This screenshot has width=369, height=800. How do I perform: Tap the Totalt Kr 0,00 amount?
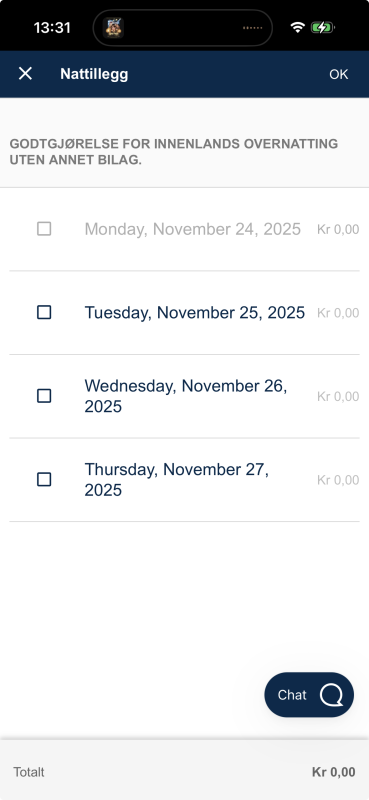tap(333, 772)
